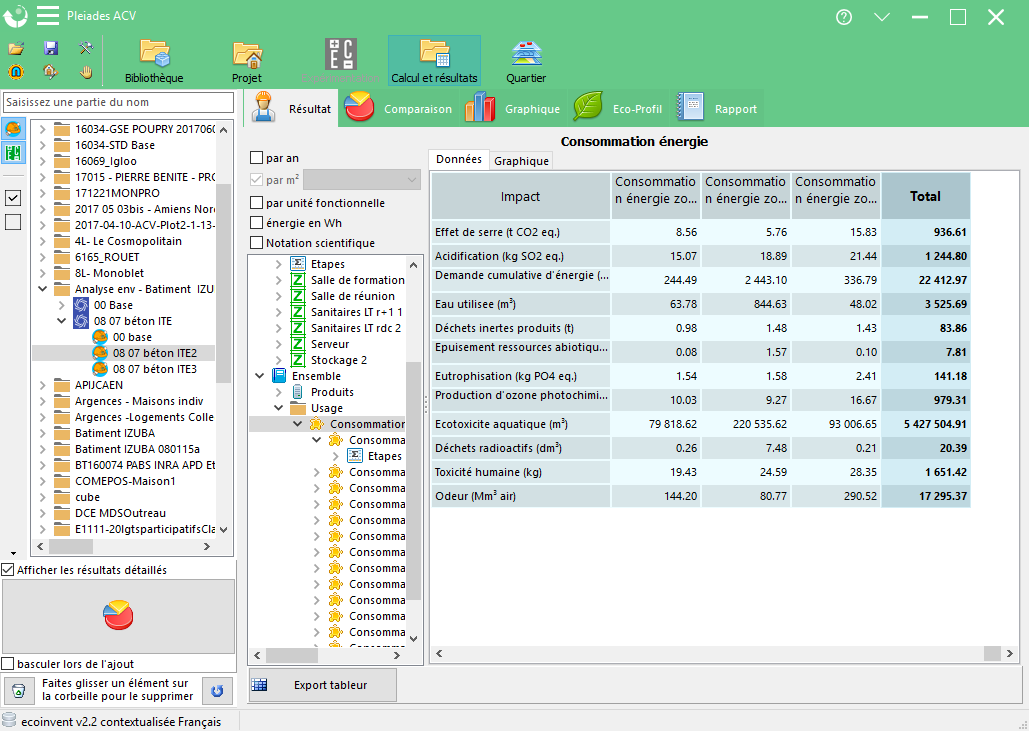
Task: Open the Bibliothèque module
Action: click(x=154, y=61)
